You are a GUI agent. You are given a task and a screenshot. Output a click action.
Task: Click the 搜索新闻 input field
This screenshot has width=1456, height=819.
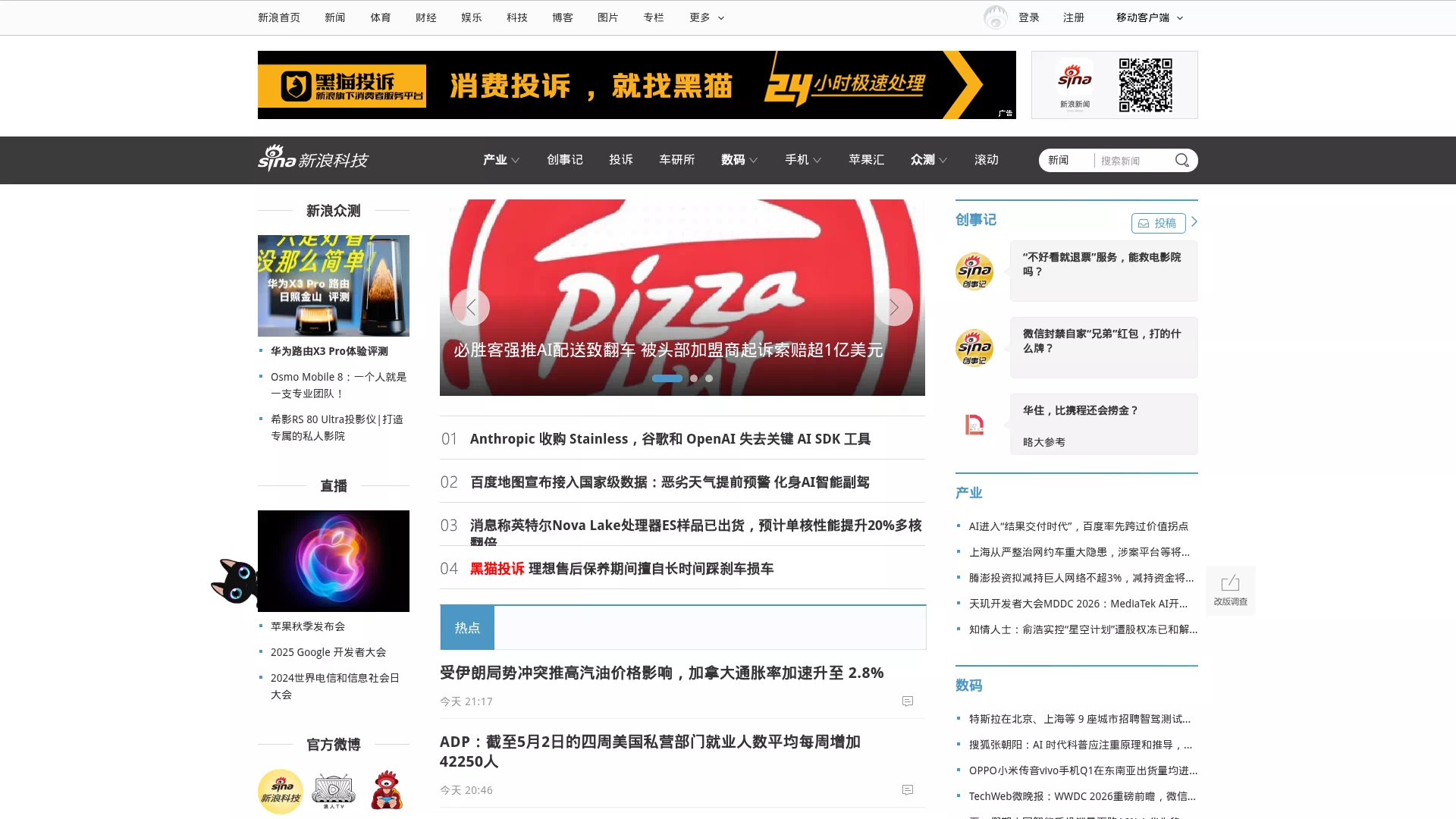pyautogui.click(x=1134, y=160)
